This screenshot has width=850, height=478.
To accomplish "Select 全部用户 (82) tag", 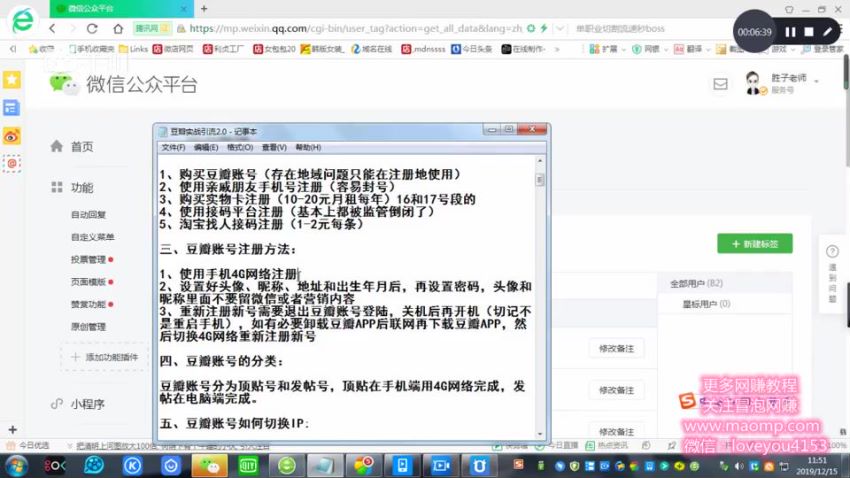I will coord(697,283).
